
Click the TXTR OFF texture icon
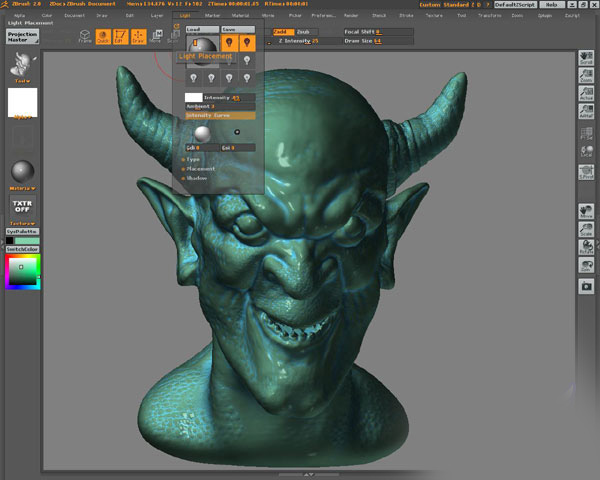tap(22, 207)
